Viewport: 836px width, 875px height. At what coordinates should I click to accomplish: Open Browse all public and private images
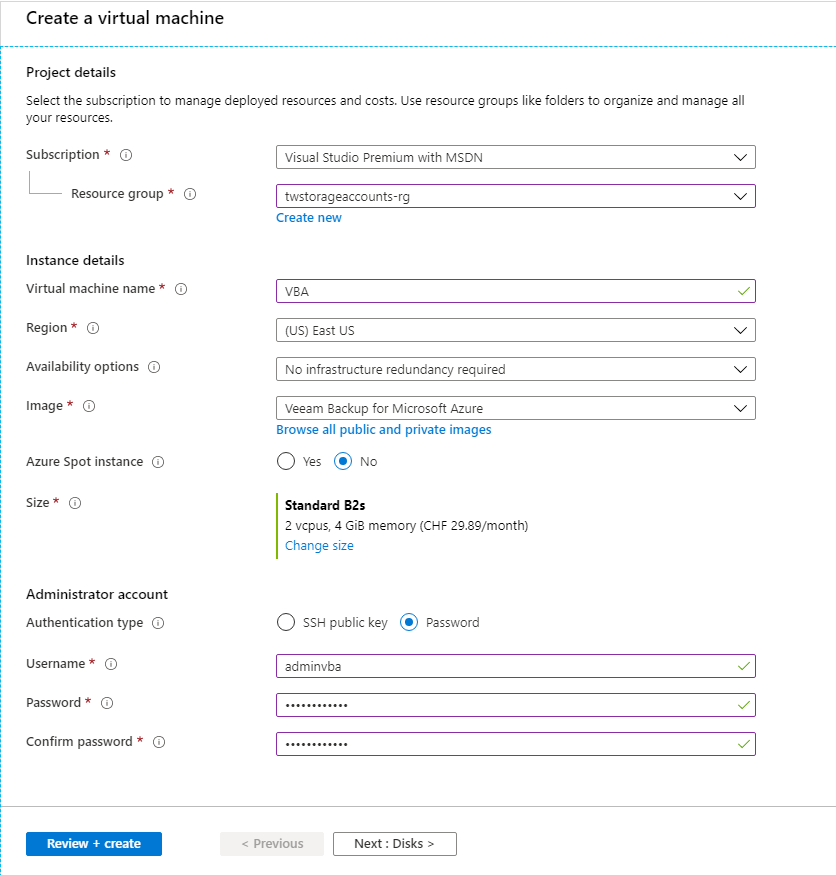pyautogui.click(x=384, y=430)
